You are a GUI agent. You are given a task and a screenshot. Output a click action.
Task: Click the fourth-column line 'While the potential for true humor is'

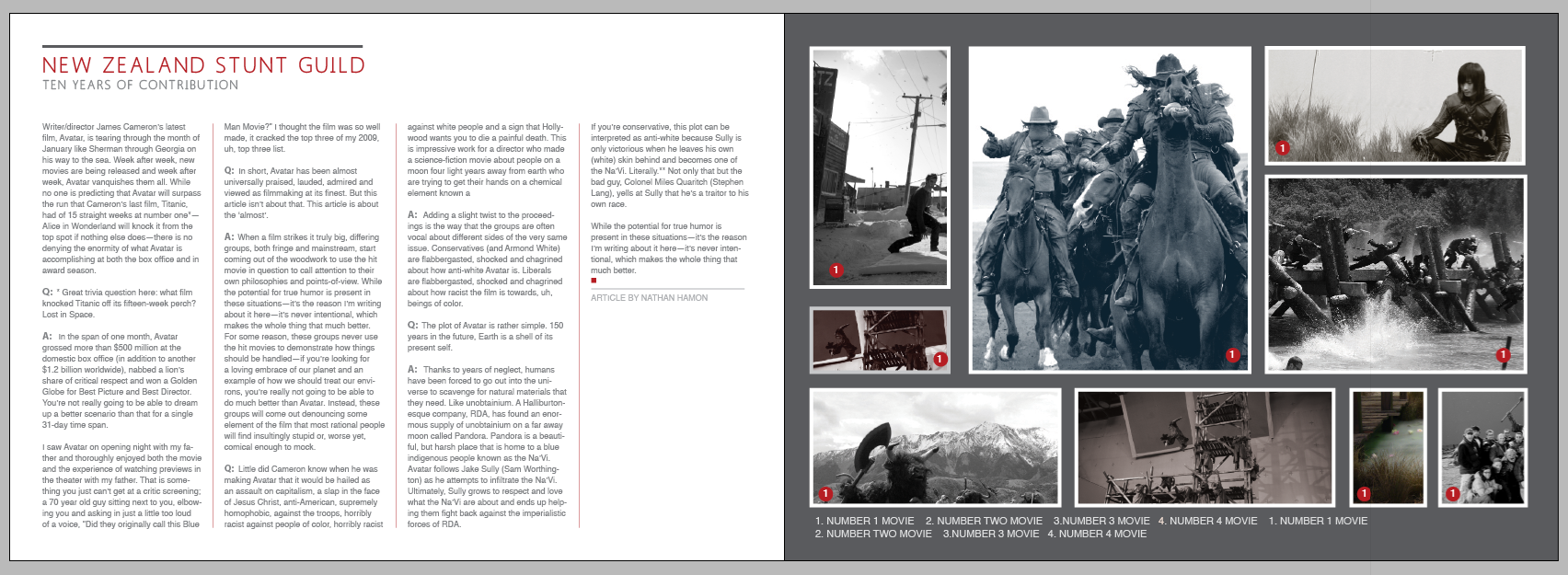(x=656, y=226)
